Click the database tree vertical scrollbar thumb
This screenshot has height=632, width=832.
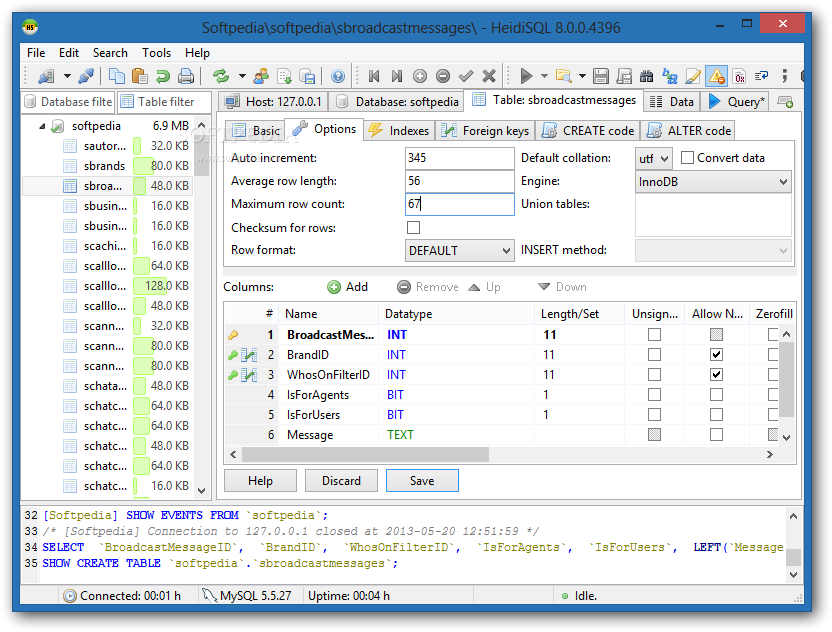coord(201,155)
